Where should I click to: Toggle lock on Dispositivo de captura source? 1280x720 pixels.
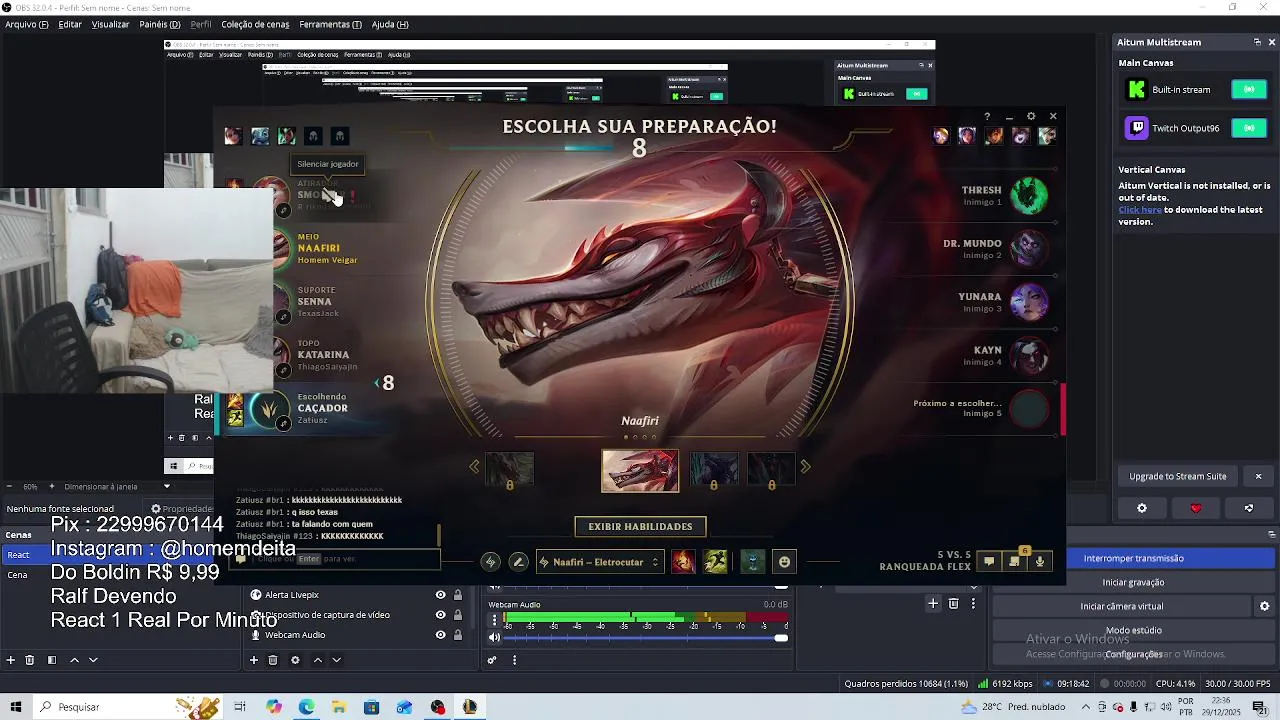point(458,615)
